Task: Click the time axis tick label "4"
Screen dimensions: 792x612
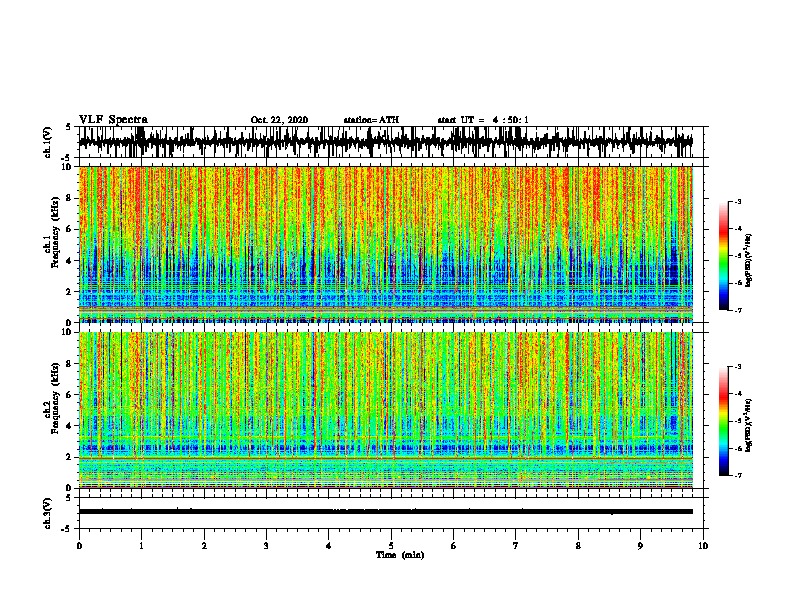Action: tap(329, 546)
